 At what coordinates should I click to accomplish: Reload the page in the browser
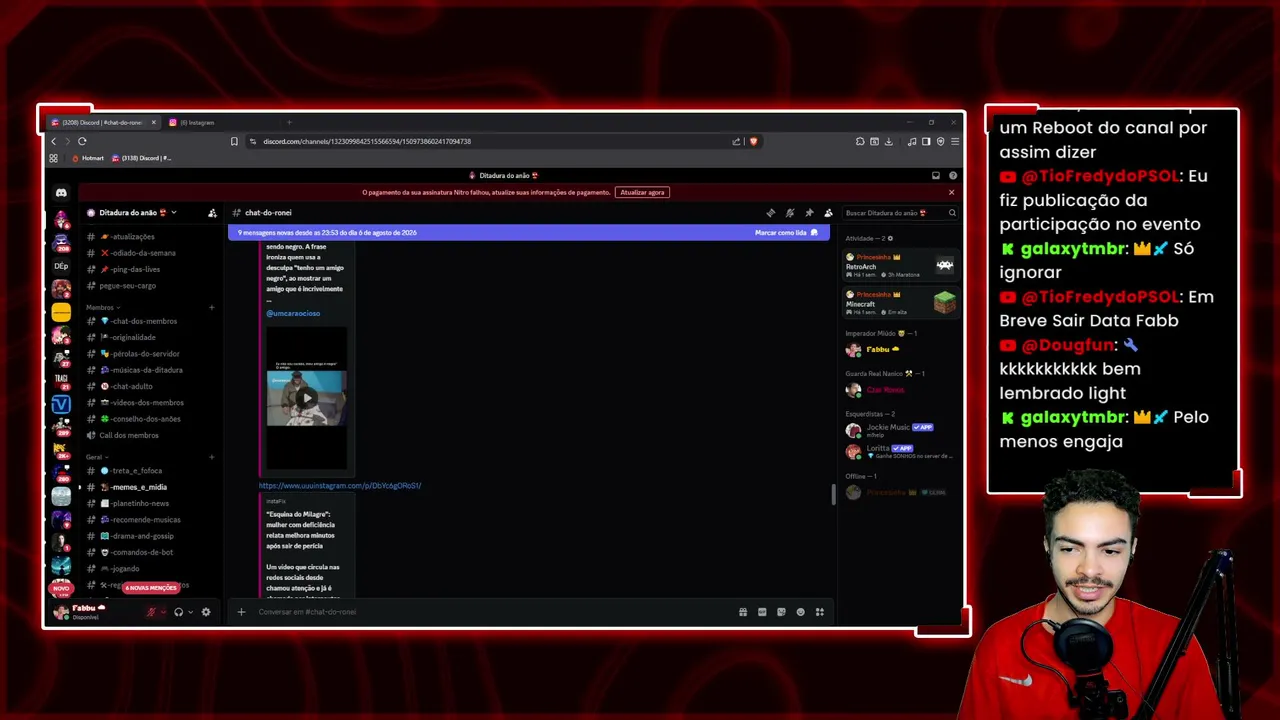click(82, 141)
